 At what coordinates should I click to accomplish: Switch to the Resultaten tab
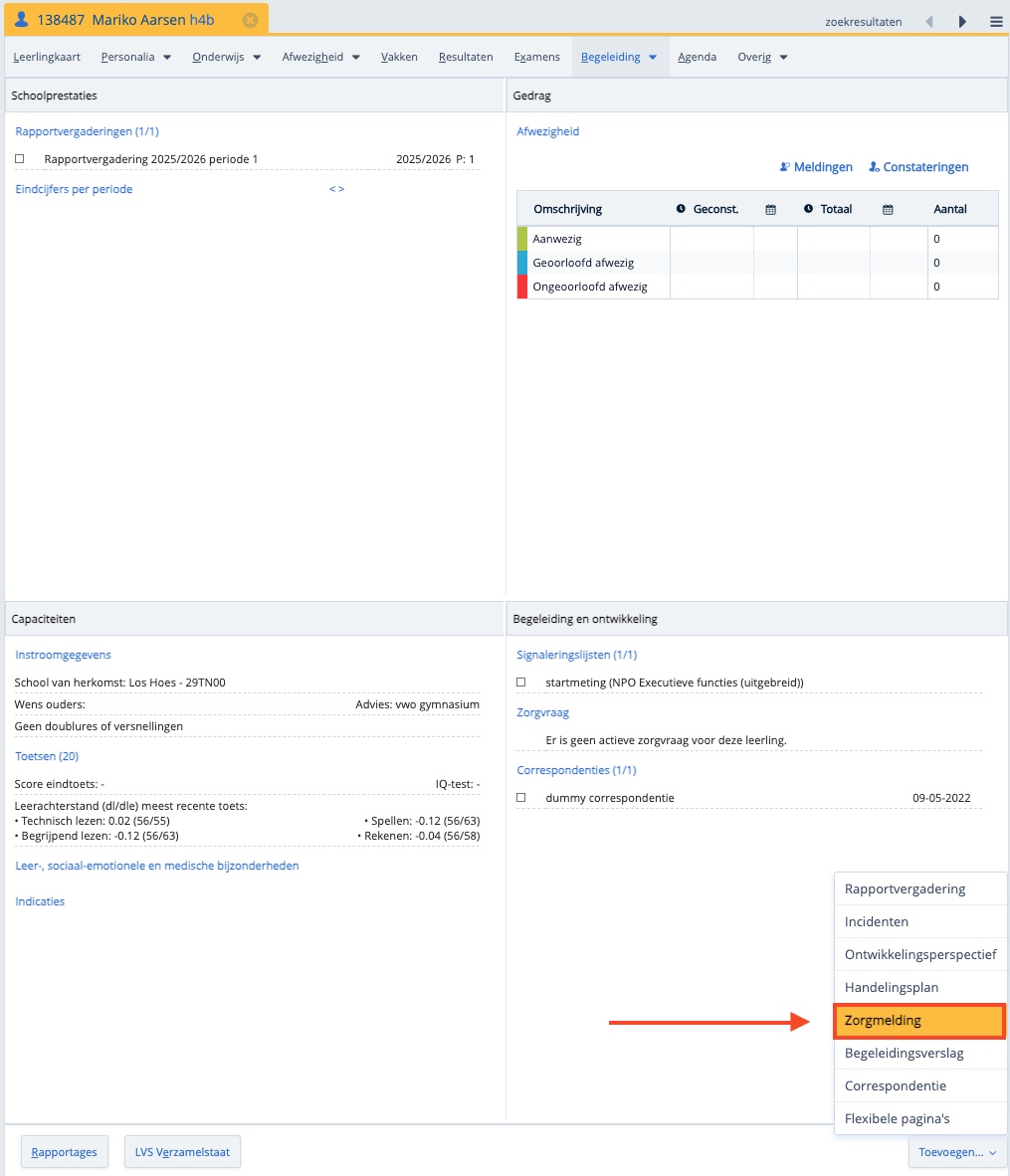[466, 57]
